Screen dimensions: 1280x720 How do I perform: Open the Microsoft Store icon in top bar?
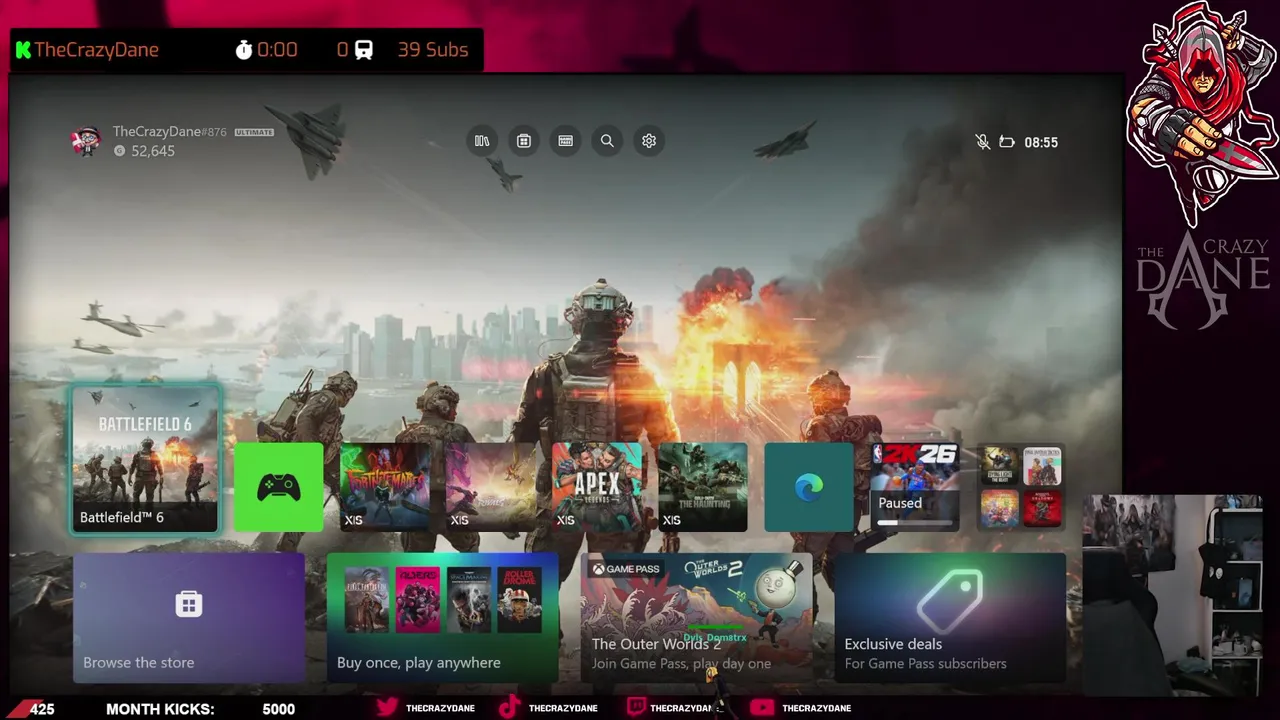click(524, 141)
